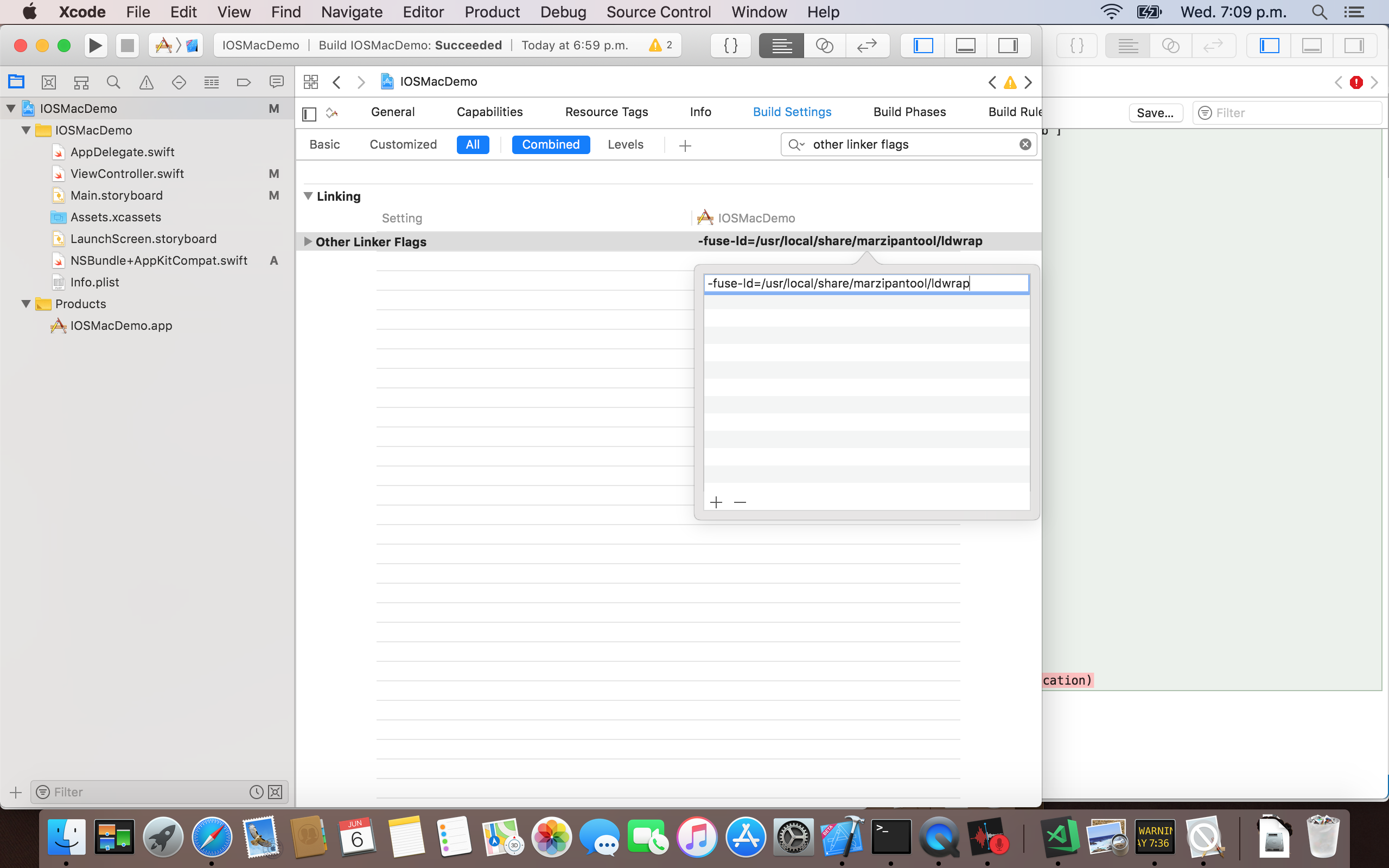Toggle the Inspectors pane visibility
Screen dimensions: 1389x868
point(1008,46)
